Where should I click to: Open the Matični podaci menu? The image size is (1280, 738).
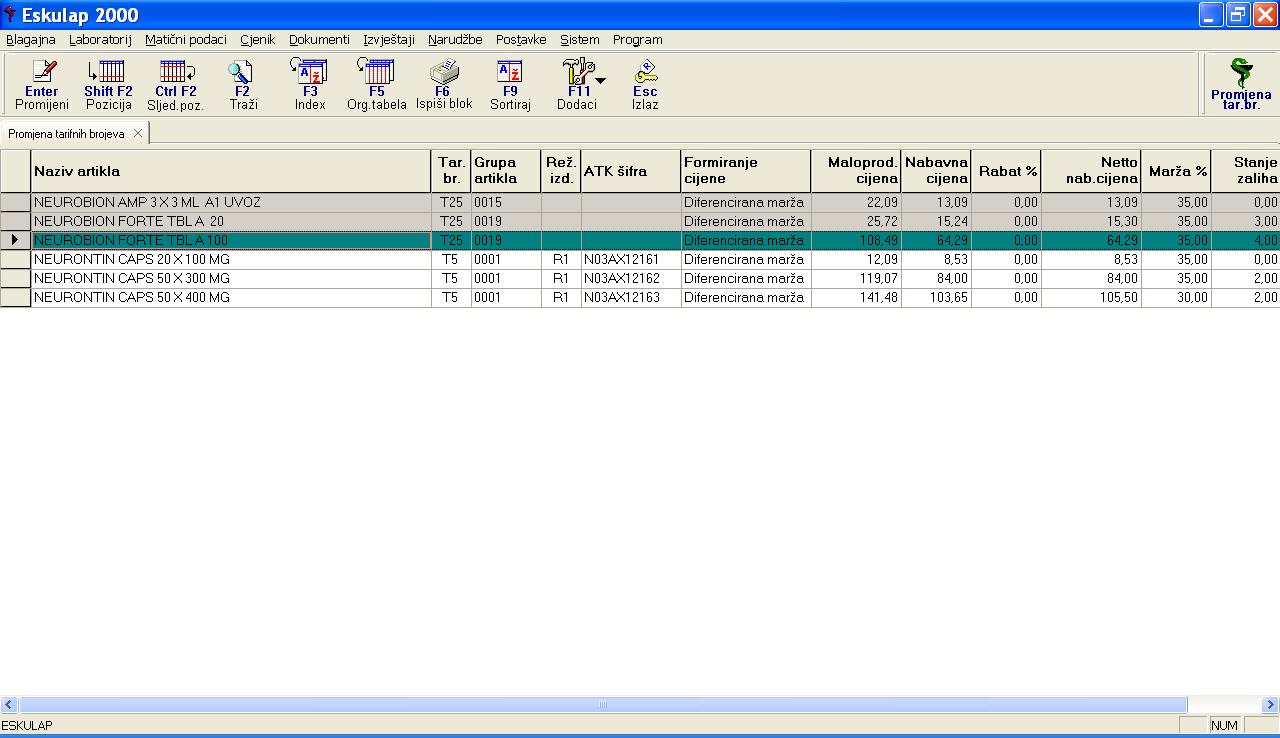click(x=186, y=40)
